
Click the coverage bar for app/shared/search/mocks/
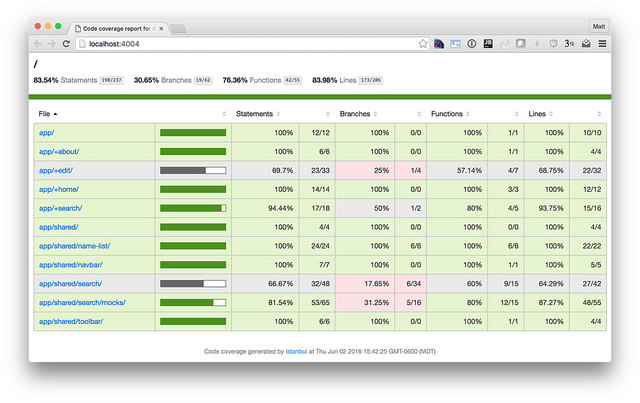[x=193, y=303]
